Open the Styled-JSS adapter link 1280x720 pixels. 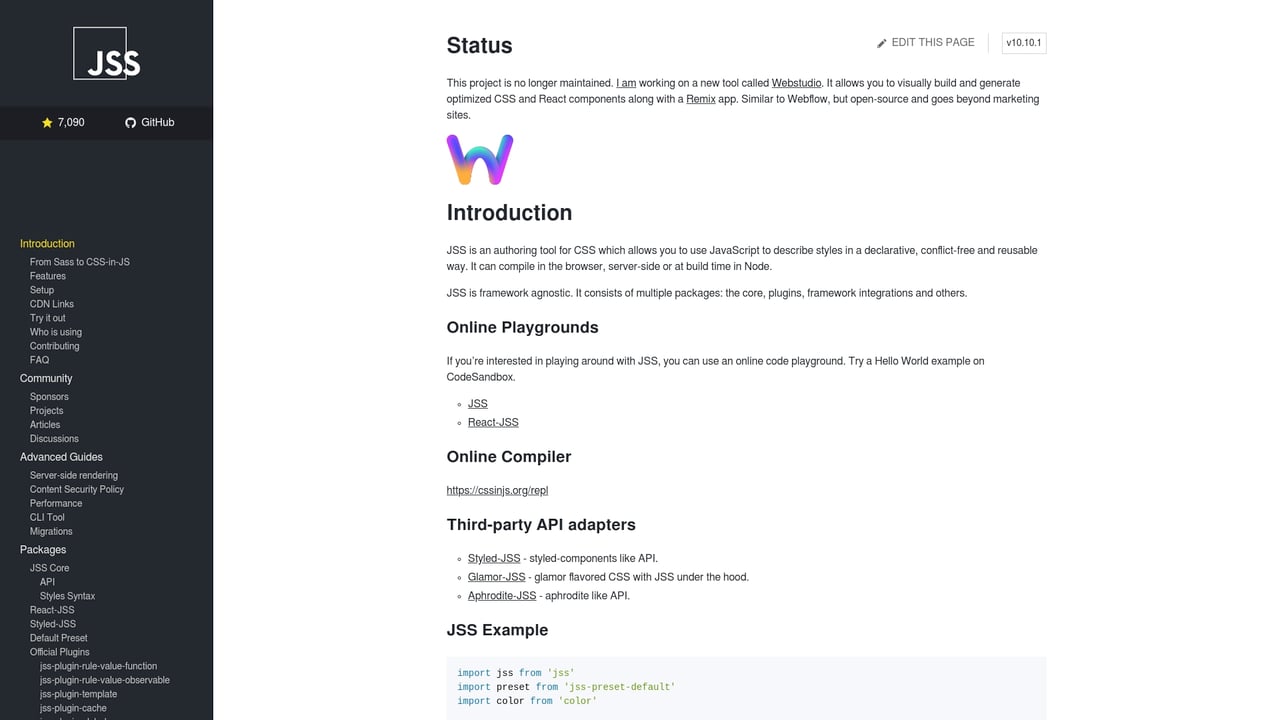click(x=493, y=558)
